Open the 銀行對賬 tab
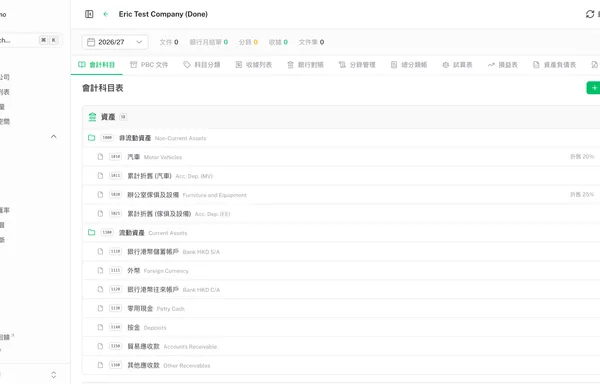Screen dimensions: 600x384 (305, 65)
